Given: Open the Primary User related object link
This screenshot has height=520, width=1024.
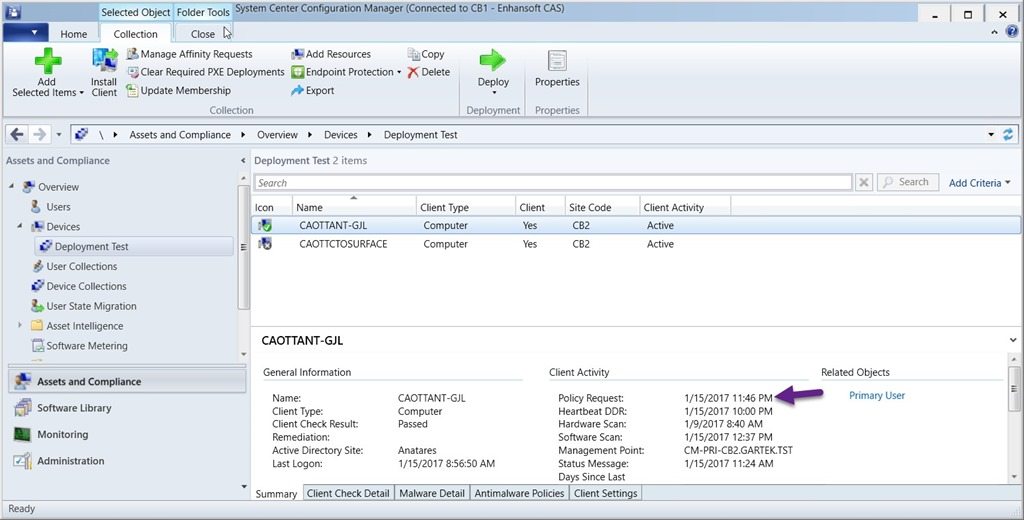Looking at the screenshot, I should (x=876, y=395).
